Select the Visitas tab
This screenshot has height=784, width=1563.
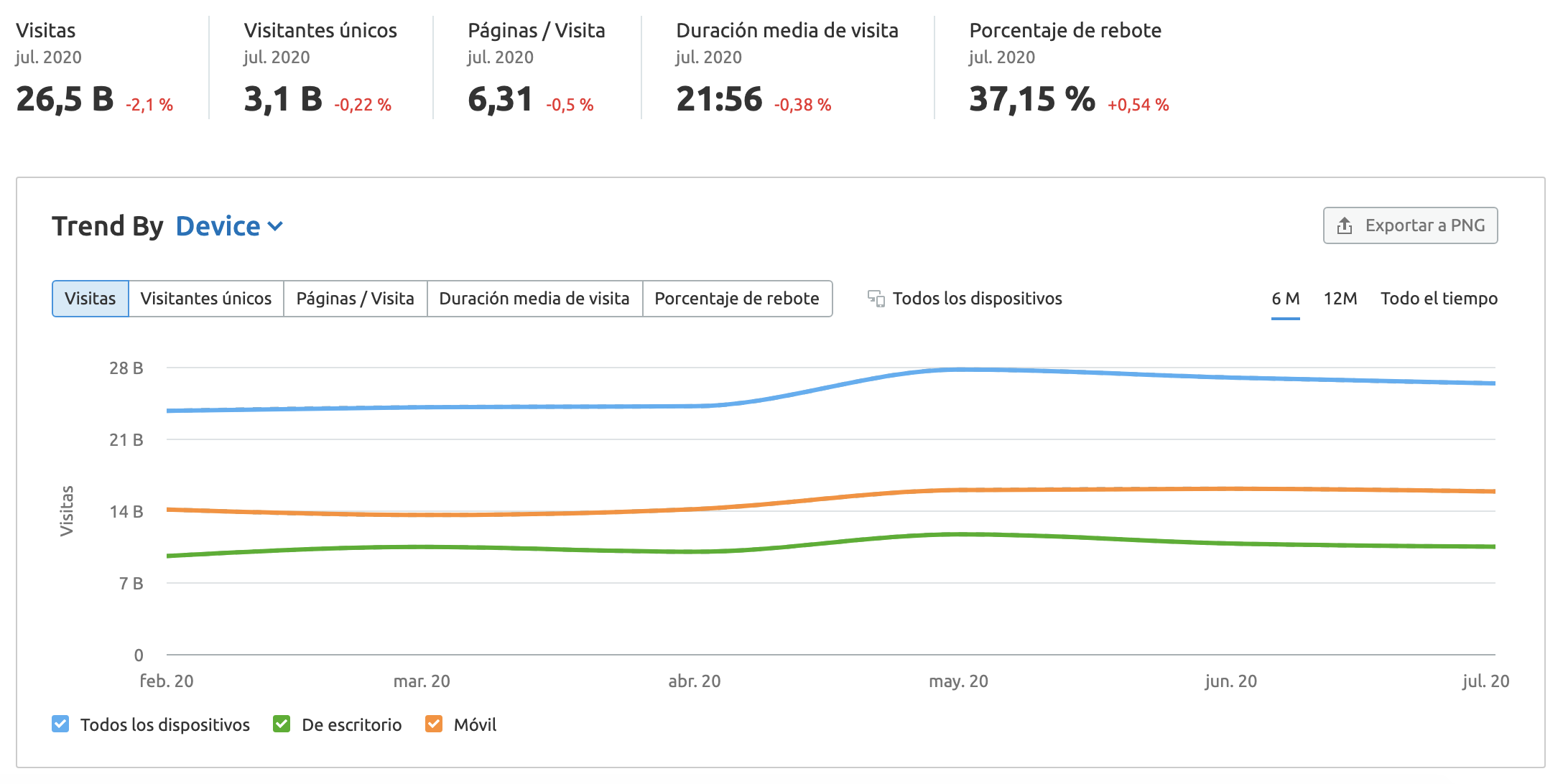coord(91,299)
